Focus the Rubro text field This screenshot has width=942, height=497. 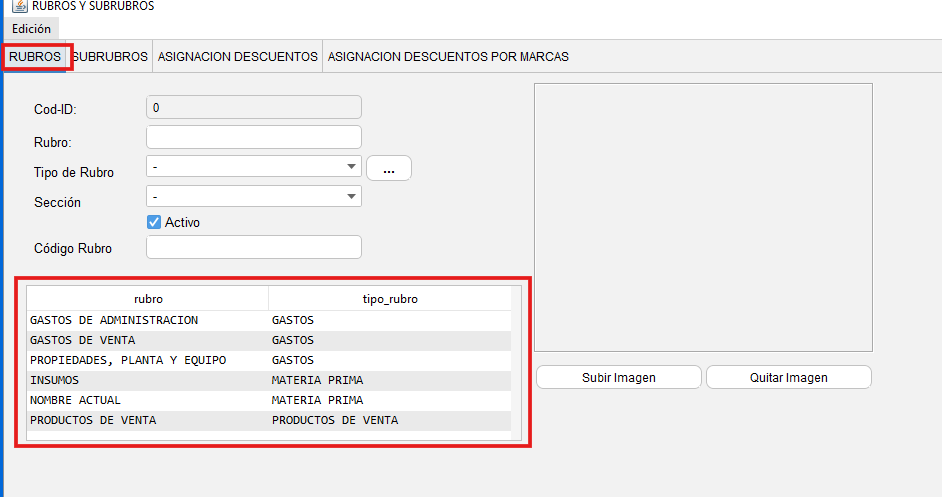[254, 137]
